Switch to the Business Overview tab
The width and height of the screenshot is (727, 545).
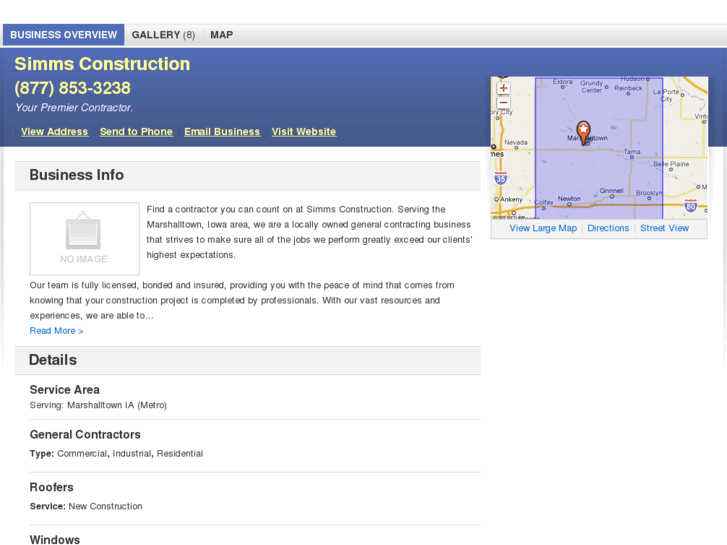tap(64, 35)
